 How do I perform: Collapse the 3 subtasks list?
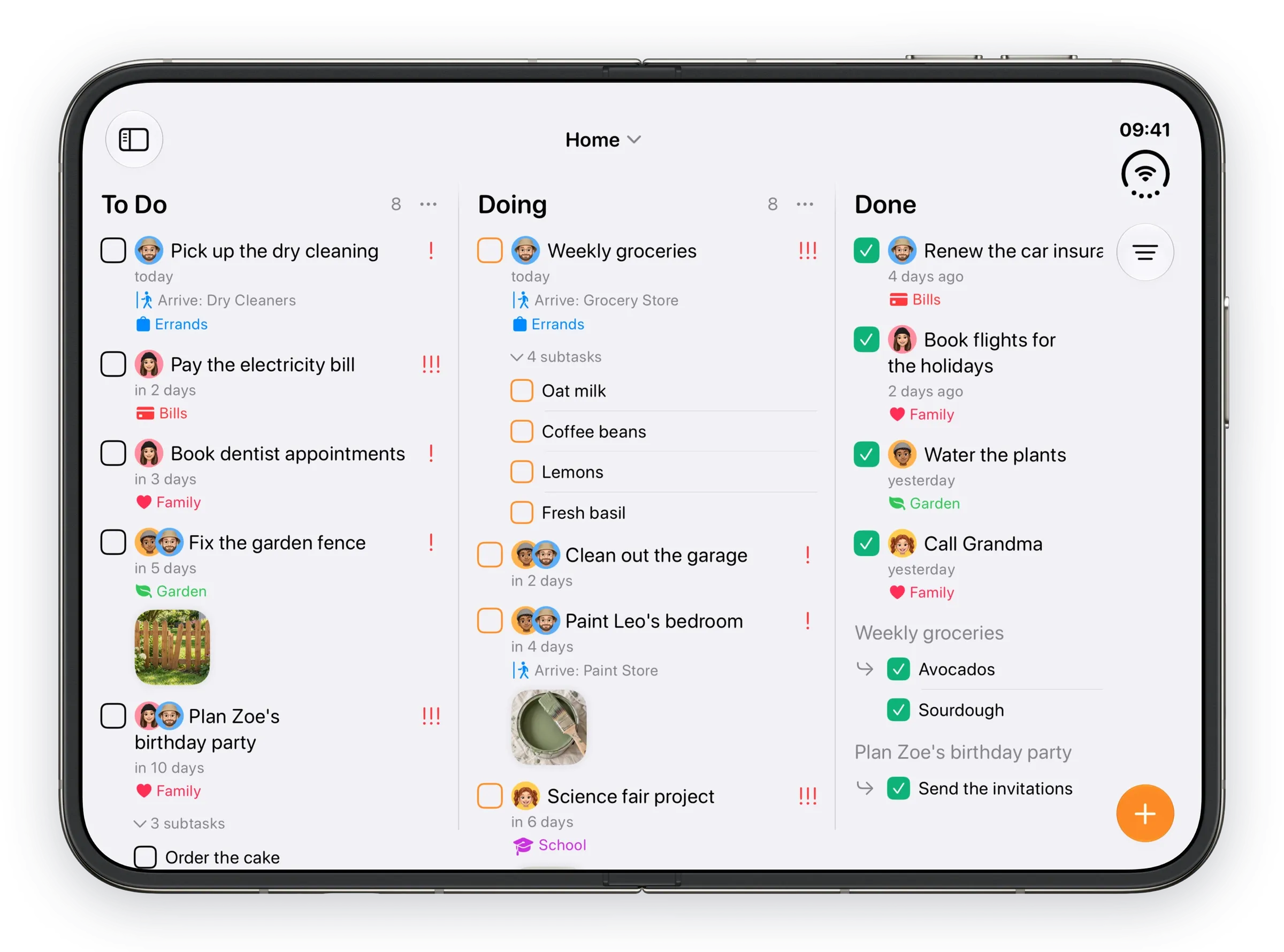point(179,824)
